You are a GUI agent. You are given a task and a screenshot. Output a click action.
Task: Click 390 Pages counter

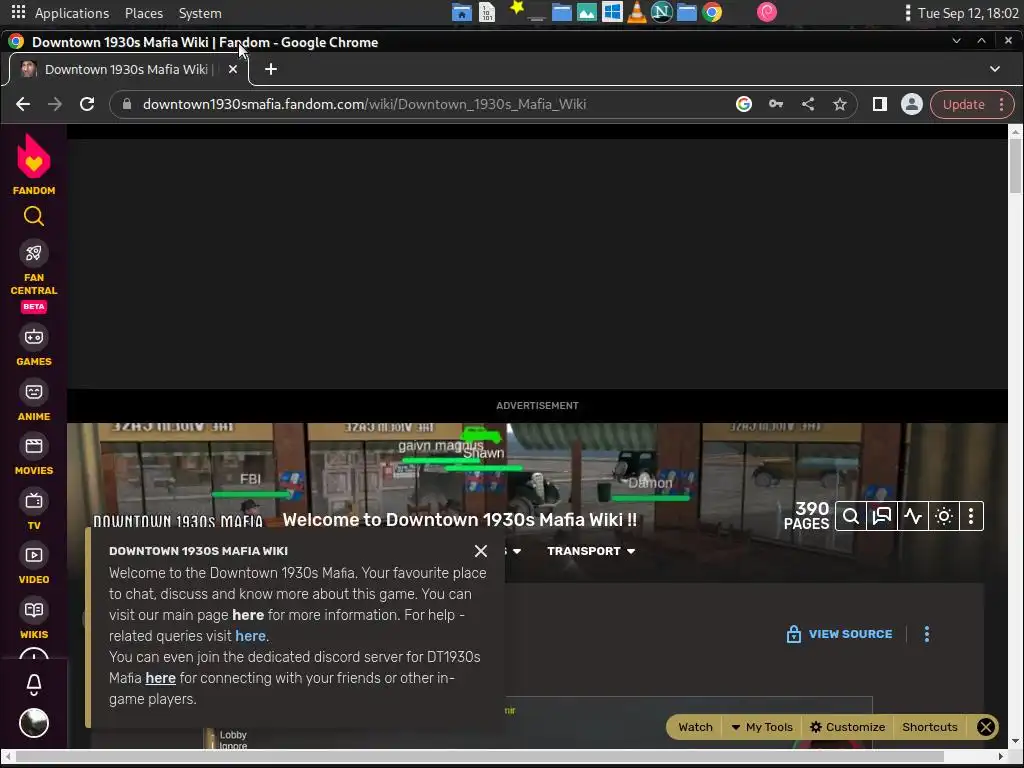[807, 516]
